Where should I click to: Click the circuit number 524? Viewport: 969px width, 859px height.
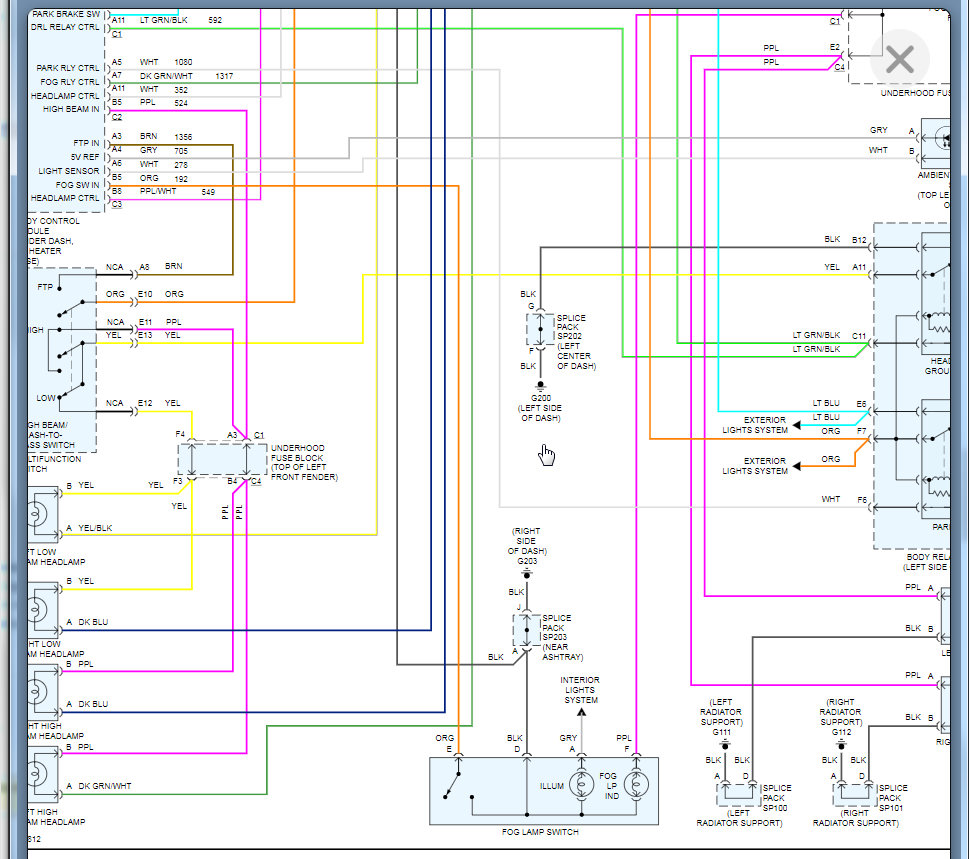click(180, 103)
